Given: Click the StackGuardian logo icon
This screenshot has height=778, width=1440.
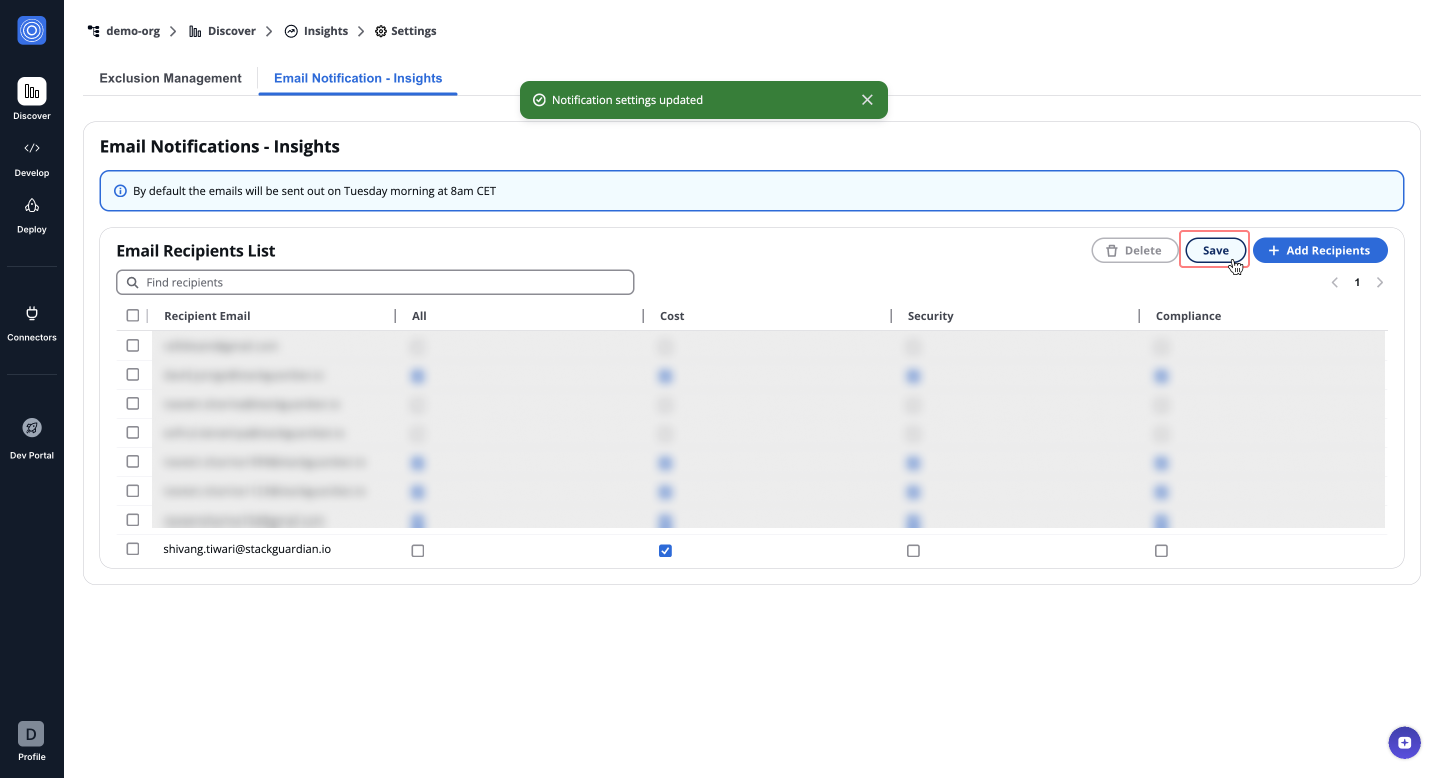Looking at the screenshot, I should coord(32,31).
